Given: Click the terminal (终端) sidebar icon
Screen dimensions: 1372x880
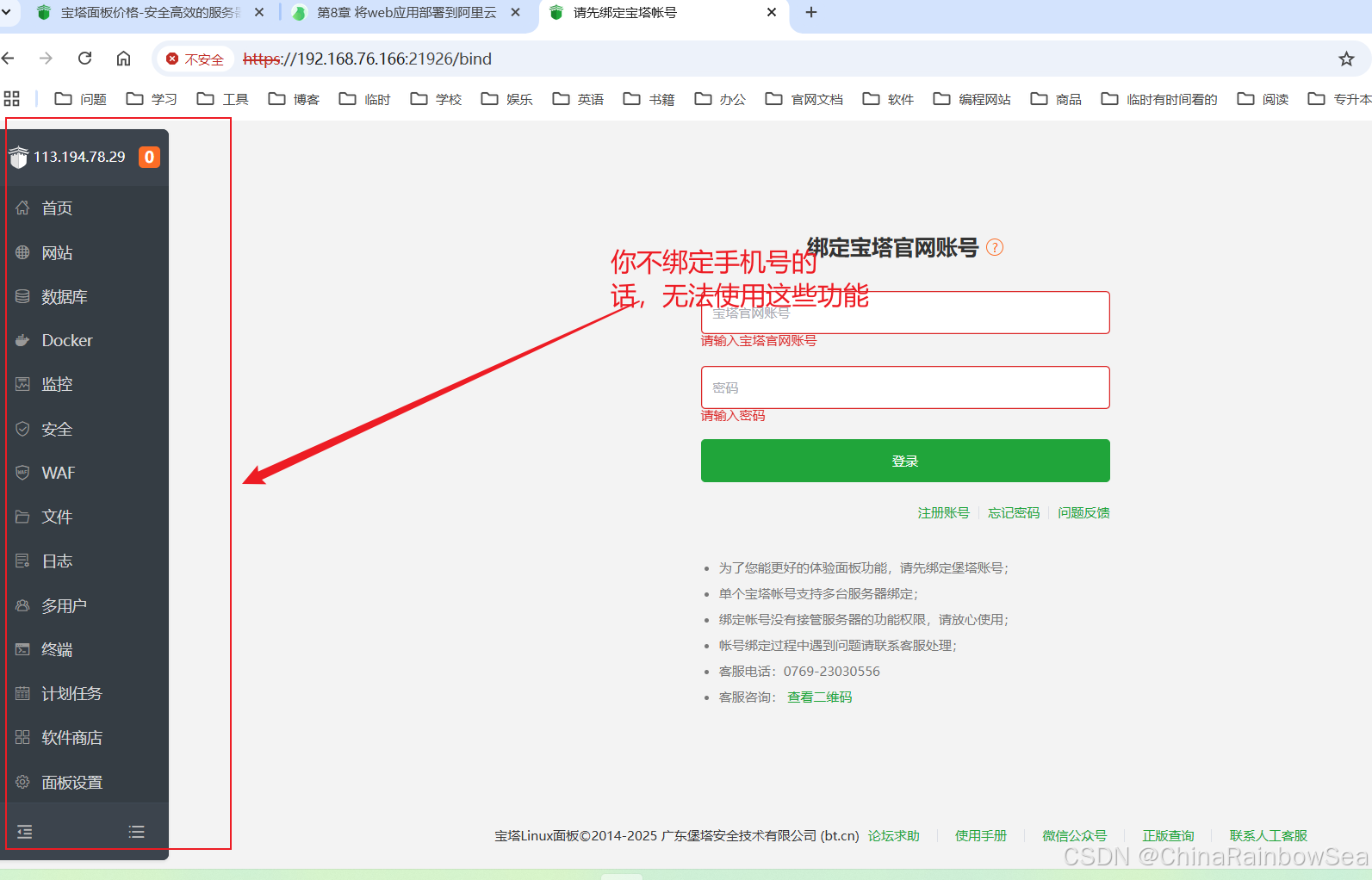Looking at the screenshot, I should (x=22, y=649).
